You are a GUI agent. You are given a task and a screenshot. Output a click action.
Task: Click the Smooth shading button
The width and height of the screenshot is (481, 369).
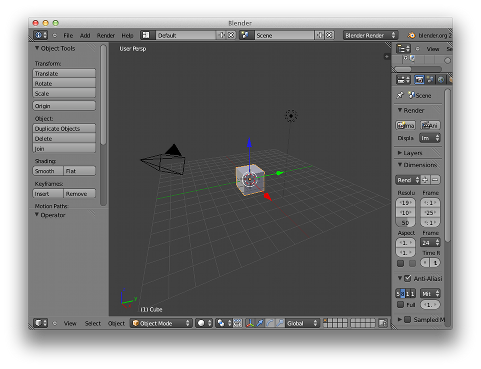click(x=48, y=171)
